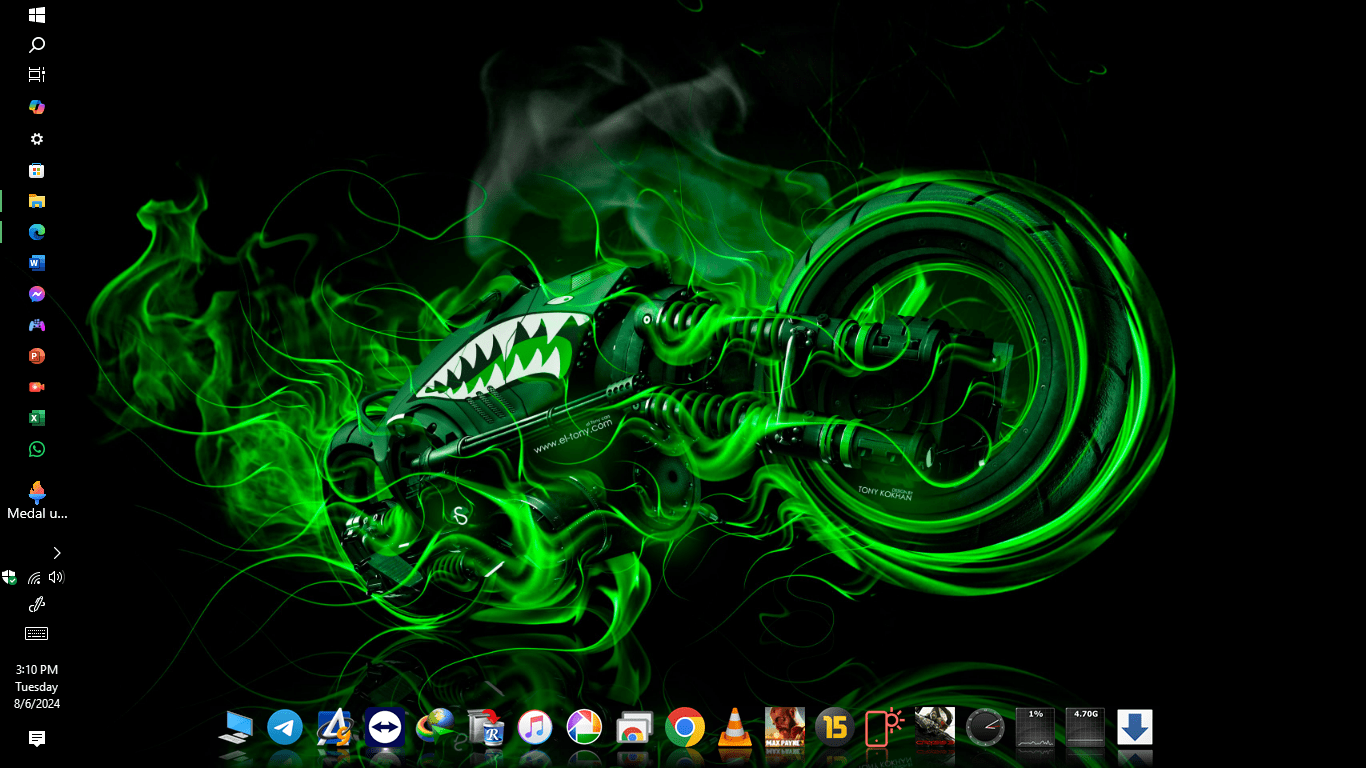1366x768 pixels.
Task: Open WhatsApp from the taskbar
Action: pos(37,449)
